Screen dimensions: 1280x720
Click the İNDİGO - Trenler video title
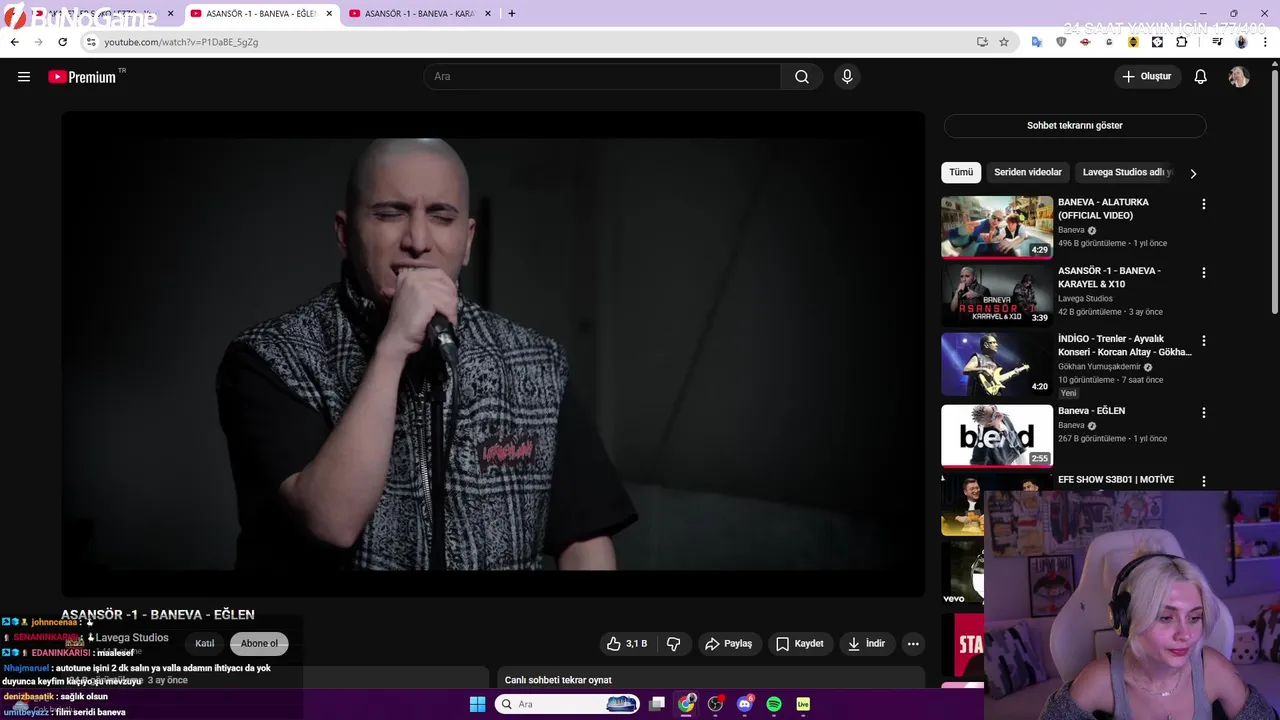click(x=1125, y=346)
